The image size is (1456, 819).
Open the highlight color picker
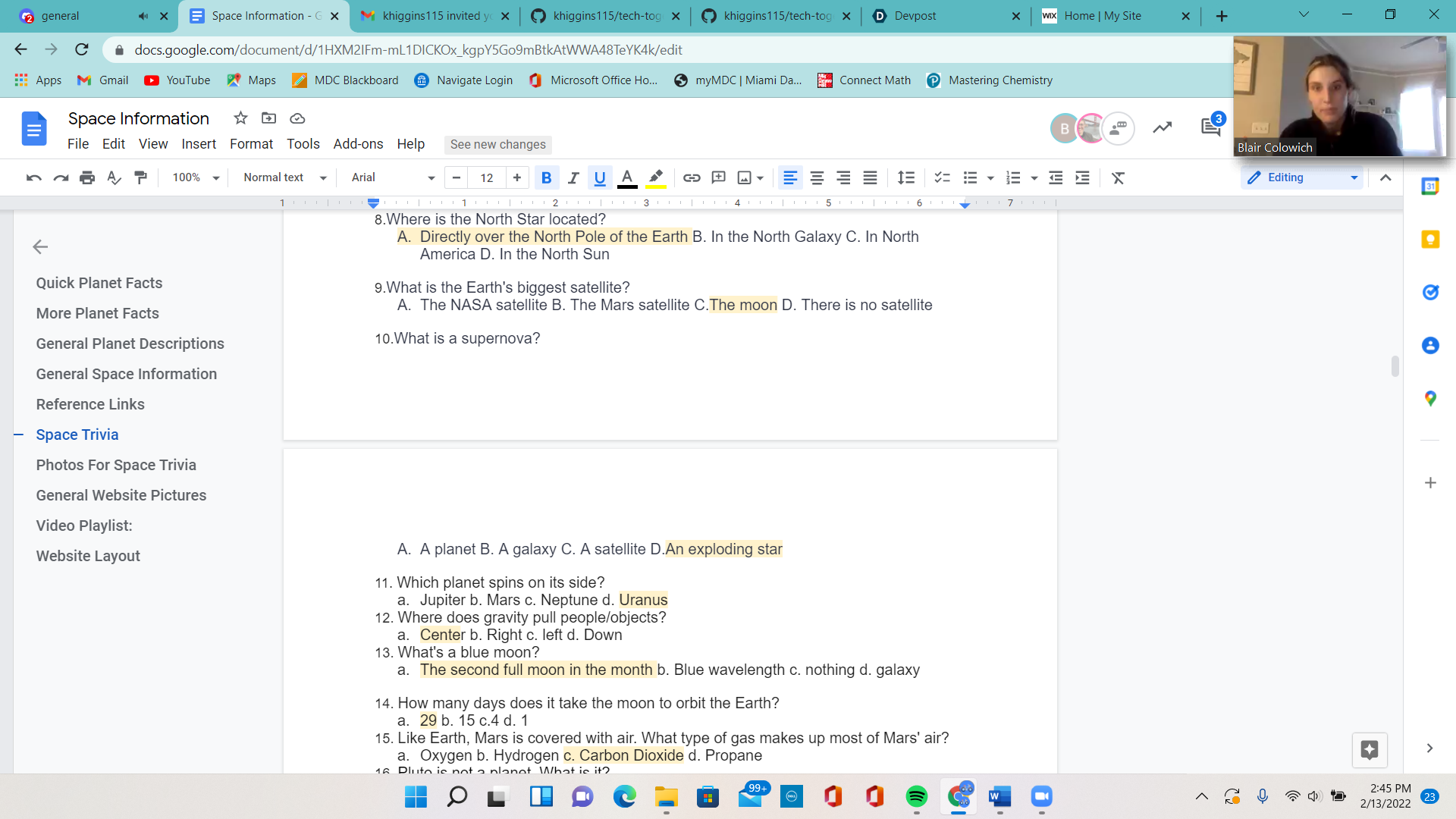656,177
